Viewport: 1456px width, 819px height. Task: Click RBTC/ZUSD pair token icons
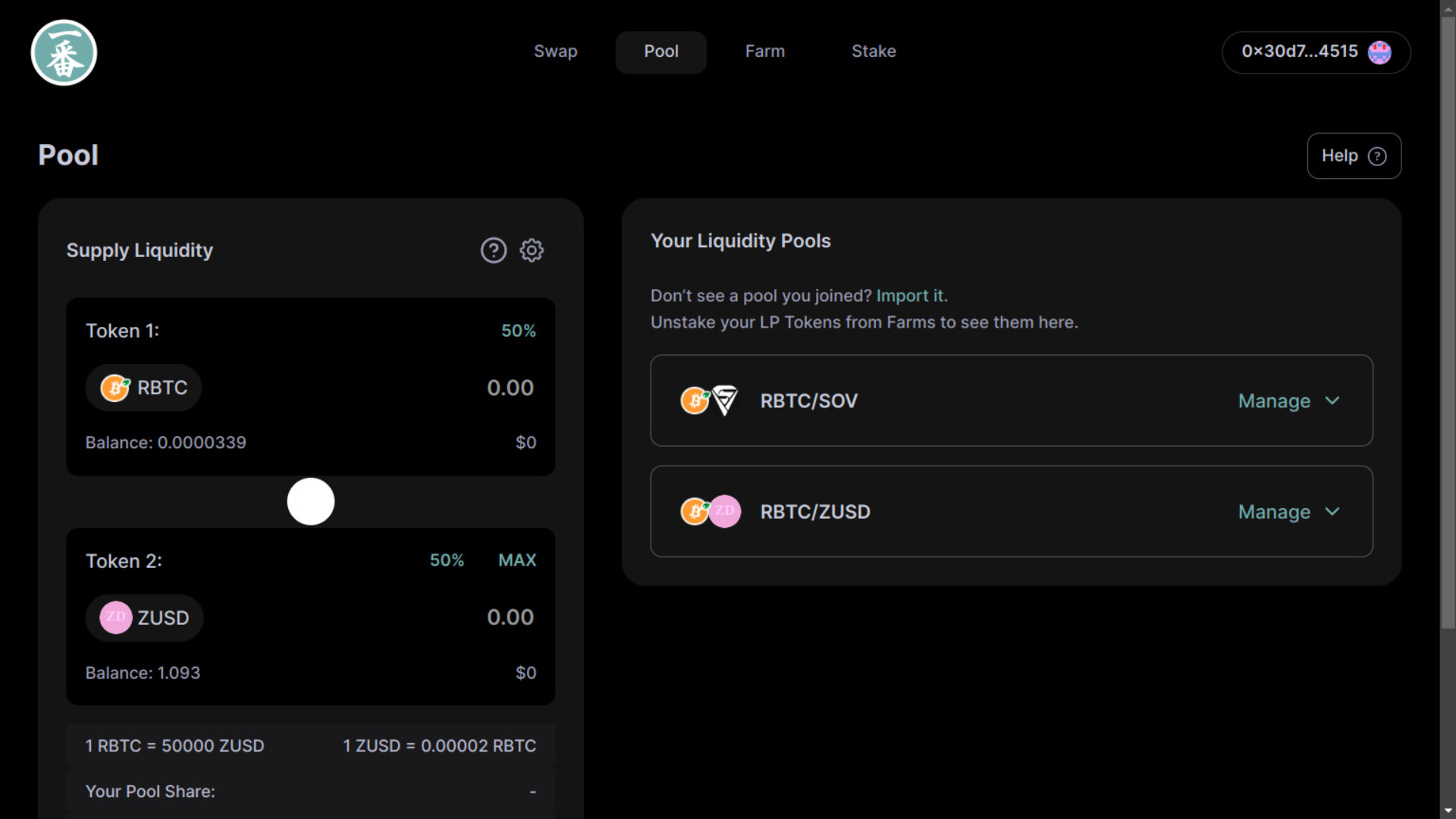pos(711,512)
